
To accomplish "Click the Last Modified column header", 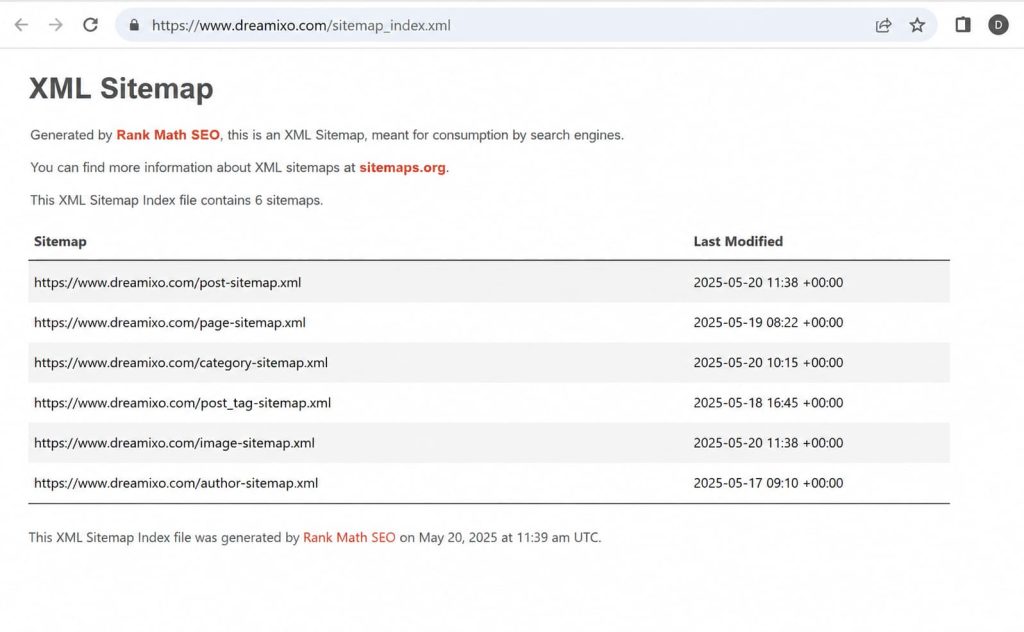I will point(738,242).
